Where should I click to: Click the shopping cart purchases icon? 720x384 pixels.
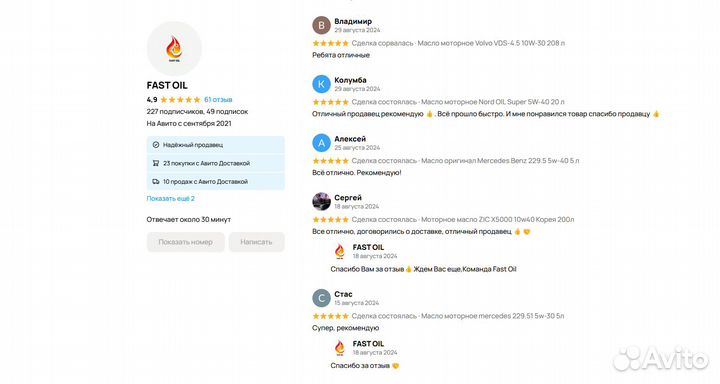tap(156, 163)
